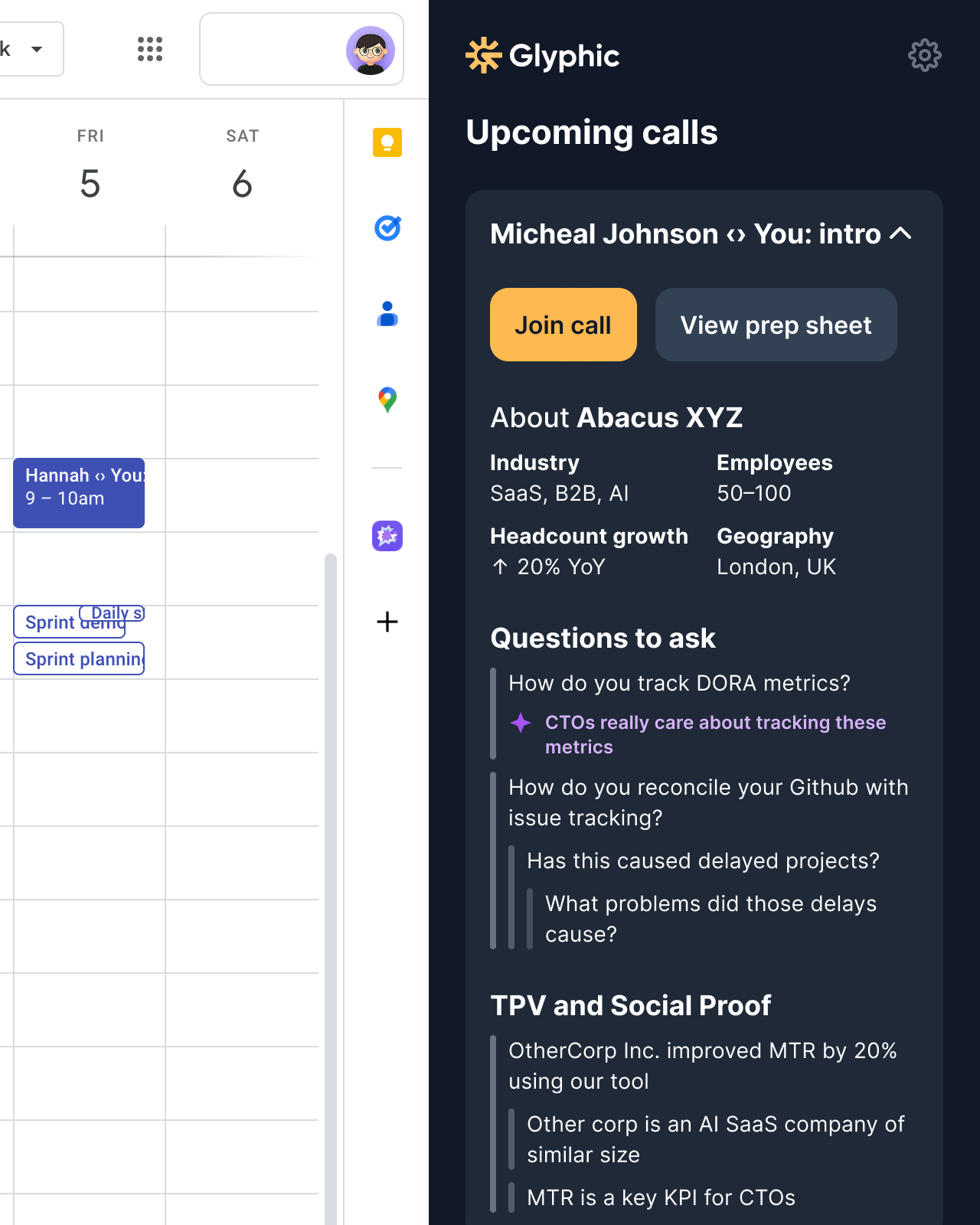980x1225 pixels.
Task: Open Glyphic settings gear
Action: tap(924, 55)
